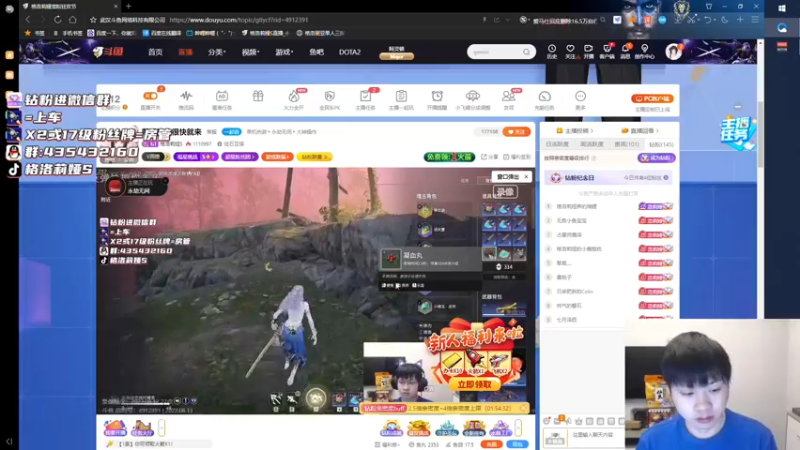The image size is (800, 450).
Task: Open the Windows Start button
Action: 782,8
